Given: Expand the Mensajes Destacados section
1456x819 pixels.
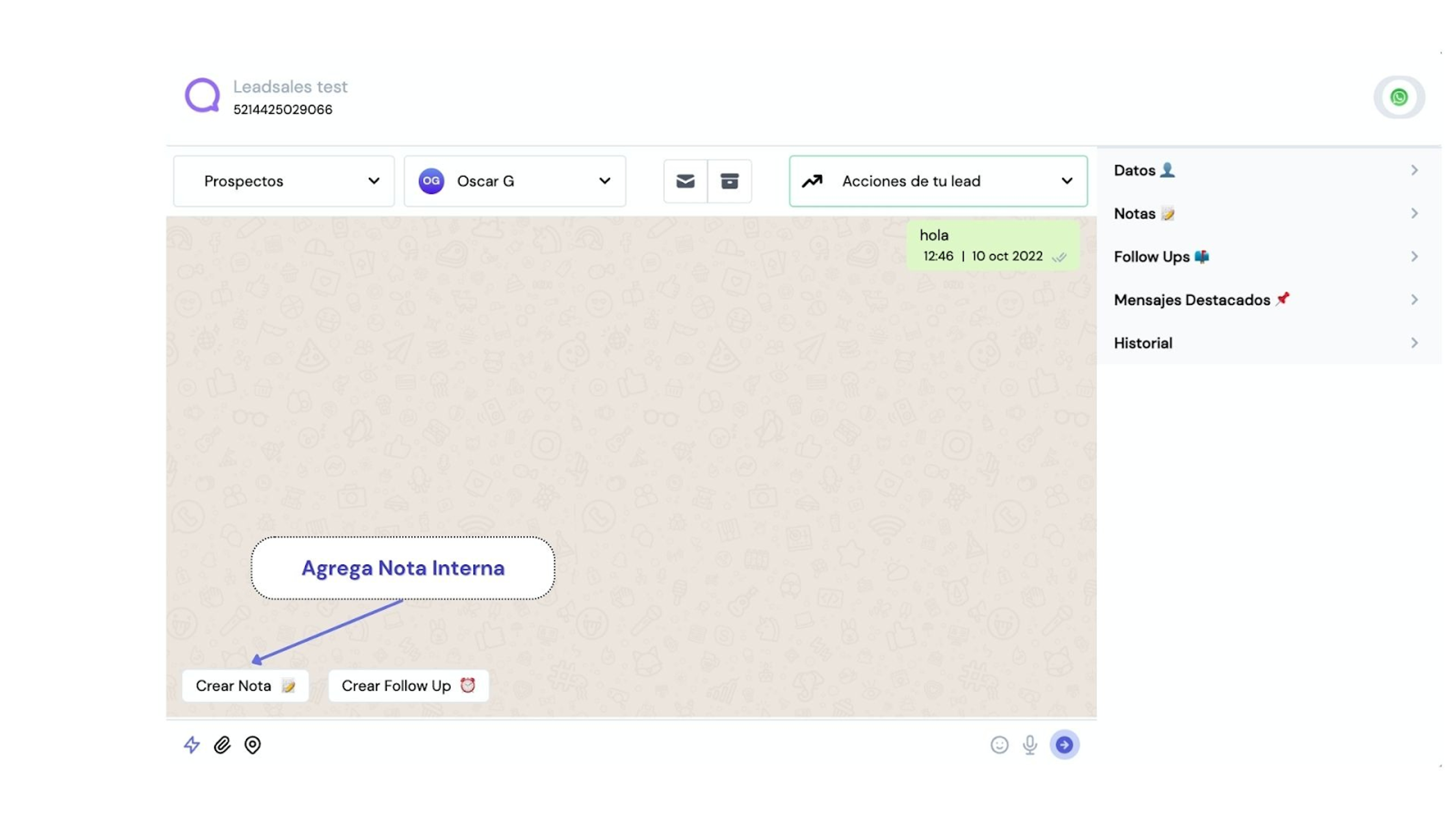Looking at the screenshot, I should 1269,300.
